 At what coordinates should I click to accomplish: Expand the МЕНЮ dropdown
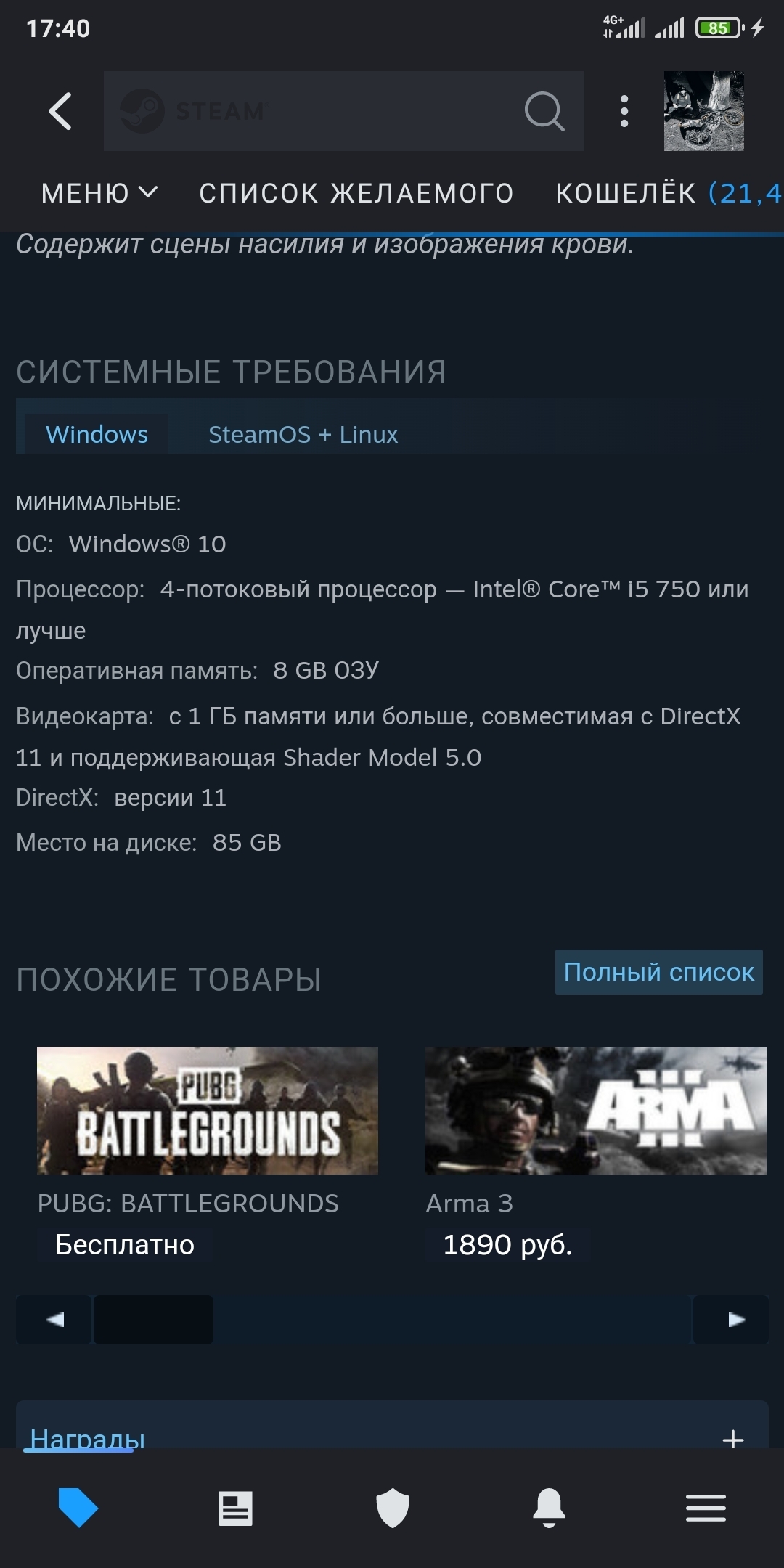[x=99, y=193]
